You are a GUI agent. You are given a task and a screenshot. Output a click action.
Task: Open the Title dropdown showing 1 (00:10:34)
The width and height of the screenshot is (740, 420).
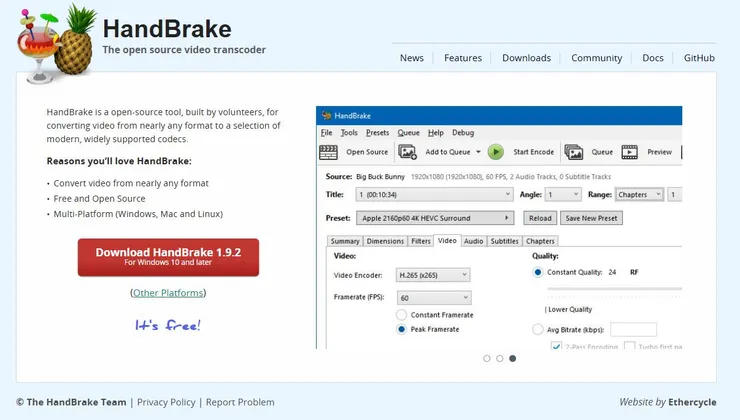(x=434, y=194)
